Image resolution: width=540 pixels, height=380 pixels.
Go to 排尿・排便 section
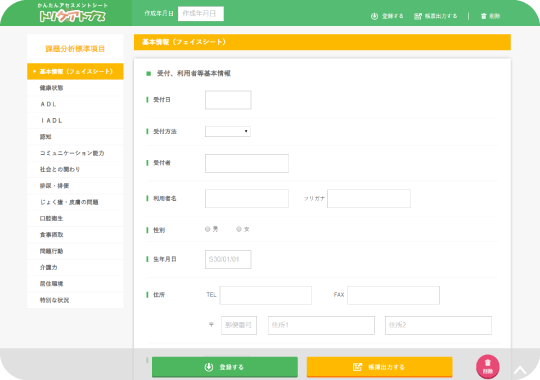[x=75, y=186]
